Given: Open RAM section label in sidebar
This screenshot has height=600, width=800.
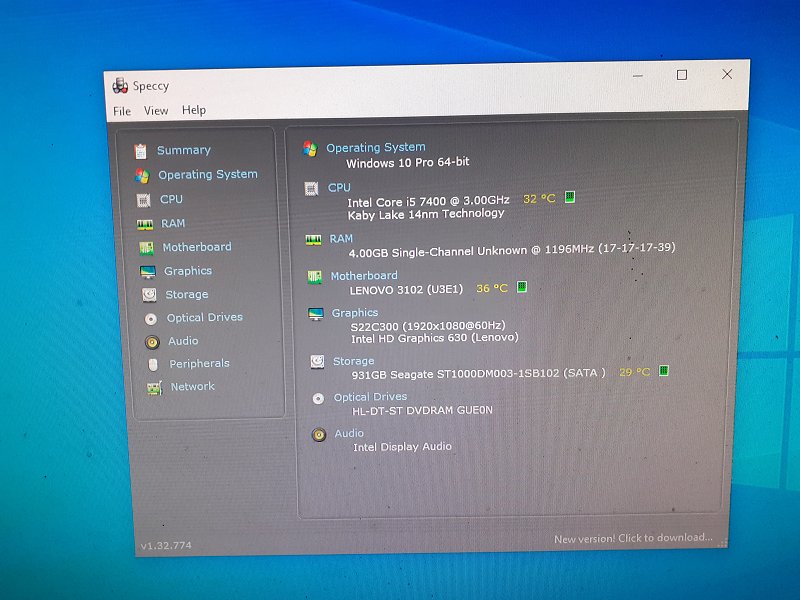Looking at the screenshot, I should pos(173,223).
